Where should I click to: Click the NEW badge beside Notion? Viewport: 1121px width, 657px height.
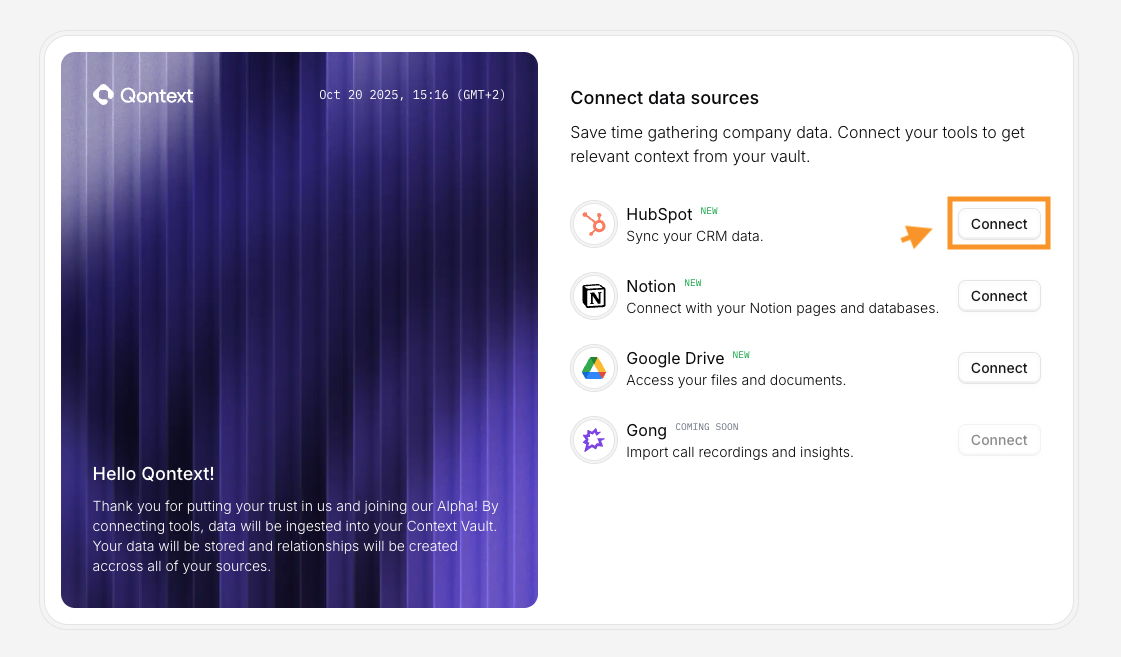coord(693,283)
